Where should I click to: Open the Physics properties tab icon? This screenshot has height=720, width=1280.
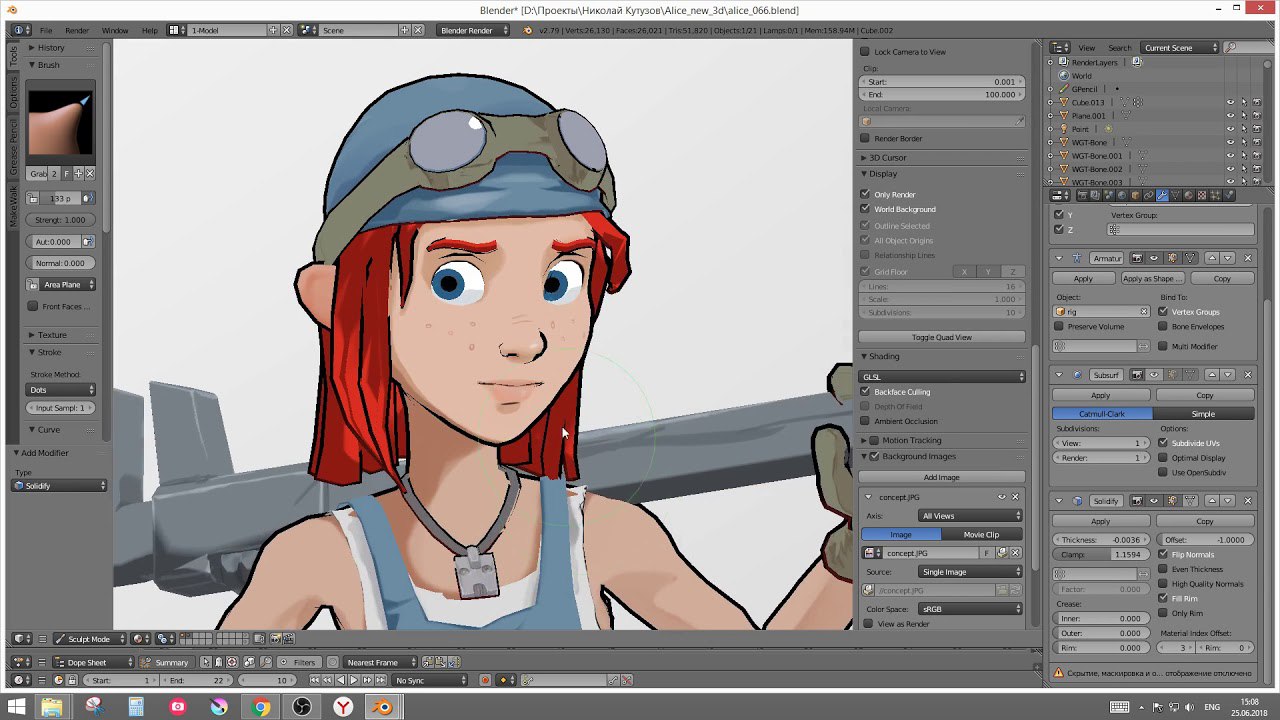[x=1228, y=195]
